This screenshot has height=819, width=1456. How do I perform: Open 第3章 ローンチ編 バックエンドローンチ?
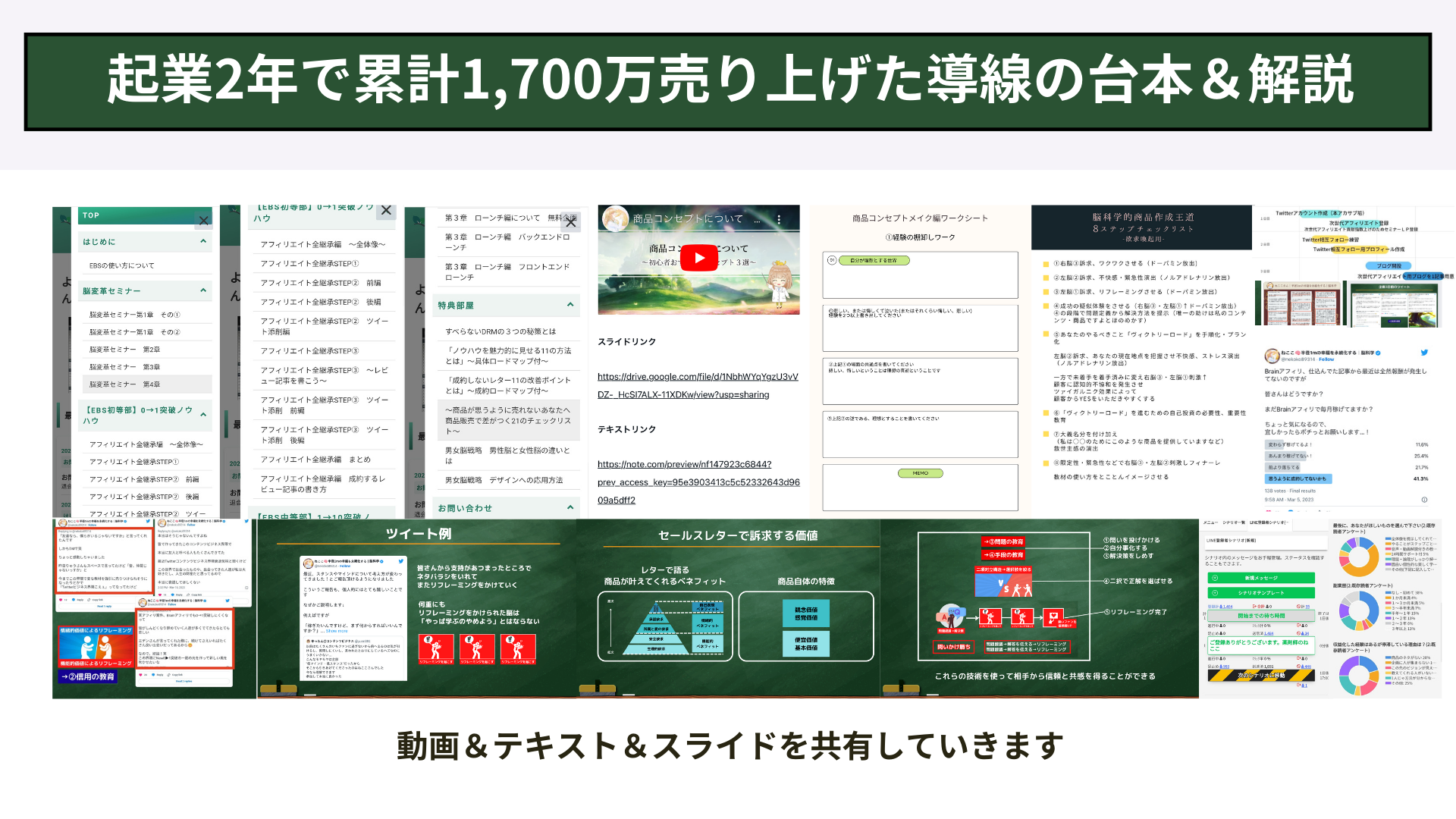click(x=507, y=242)
